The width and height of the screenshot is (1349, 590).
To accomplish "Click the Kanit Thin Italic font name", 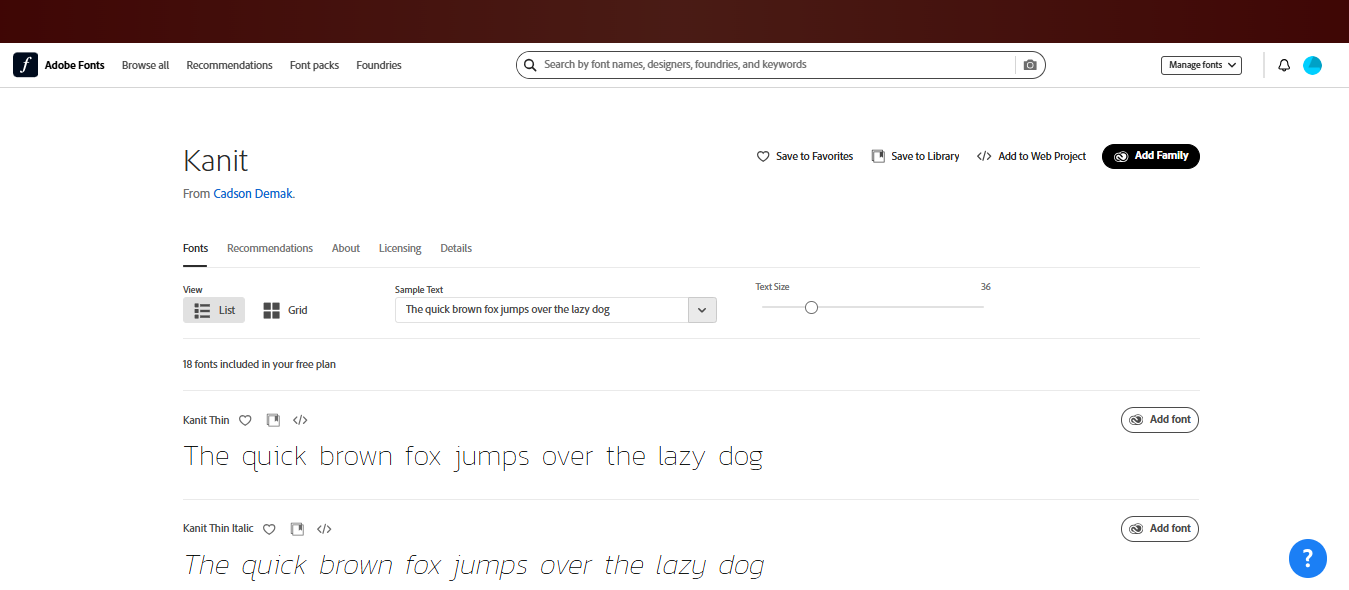I will click(218, 528).
